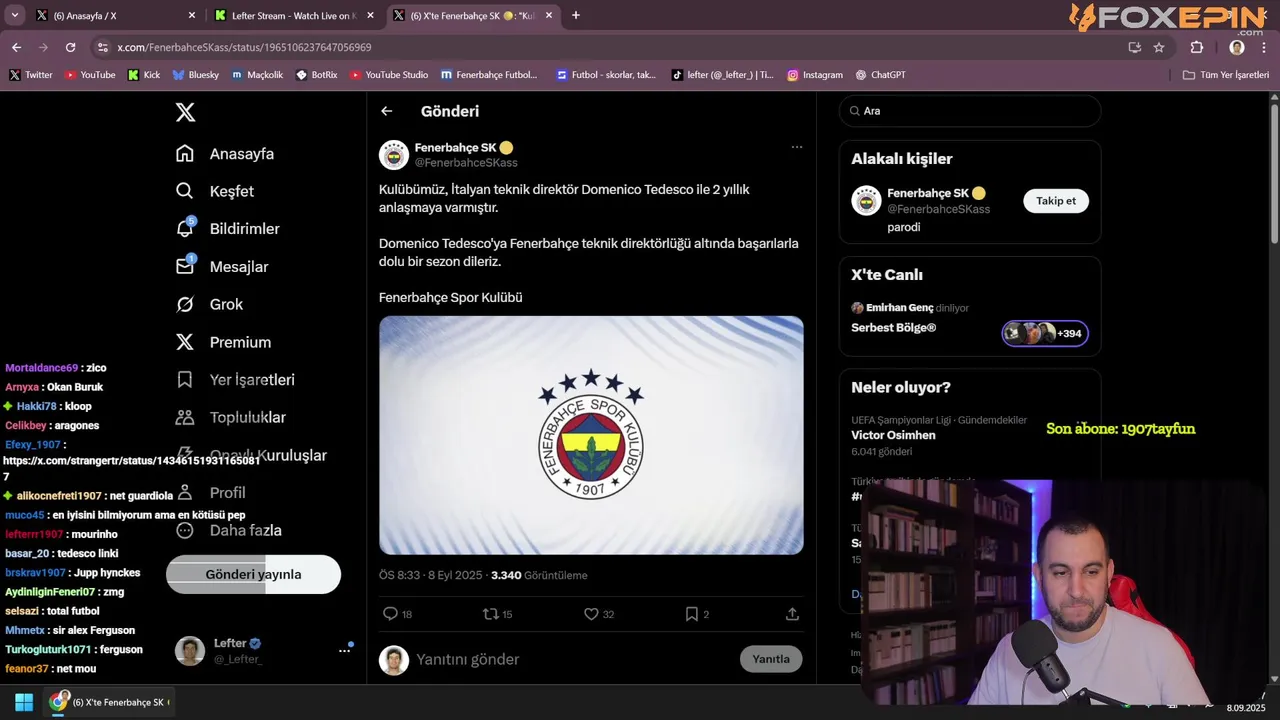
Task: Close the Anasayfa / X tab
Action: tap(192, 15)
